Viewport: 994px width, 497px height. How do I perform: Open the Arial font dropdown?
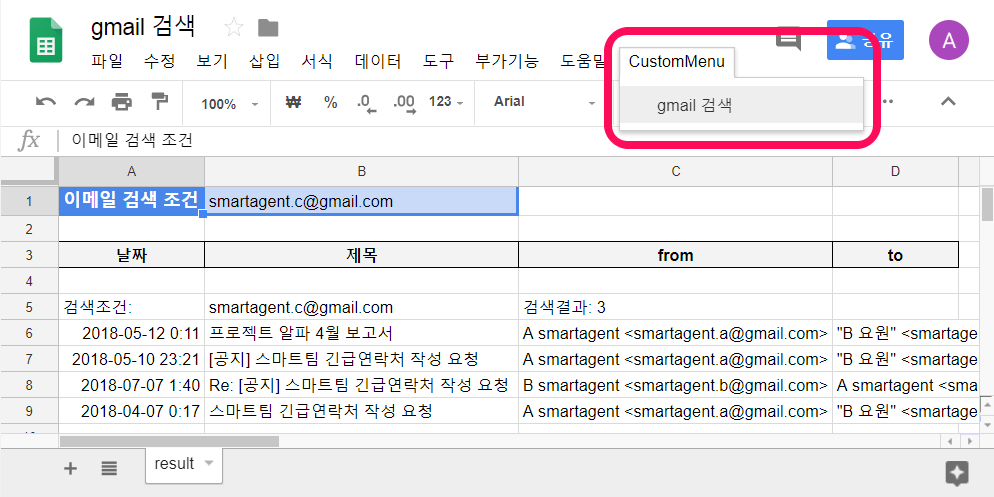pyautogui.click(x=545, y=102)
